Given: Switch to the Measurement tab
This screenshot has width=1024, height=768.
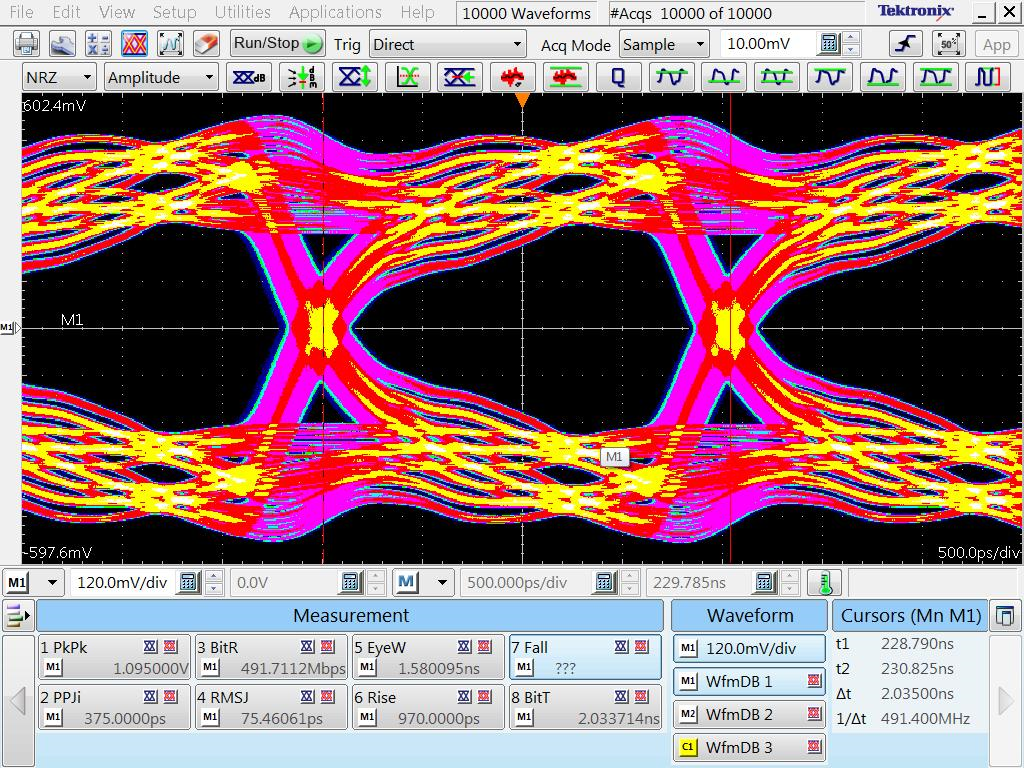Looking at the screenshot, I should click(351, 616).
